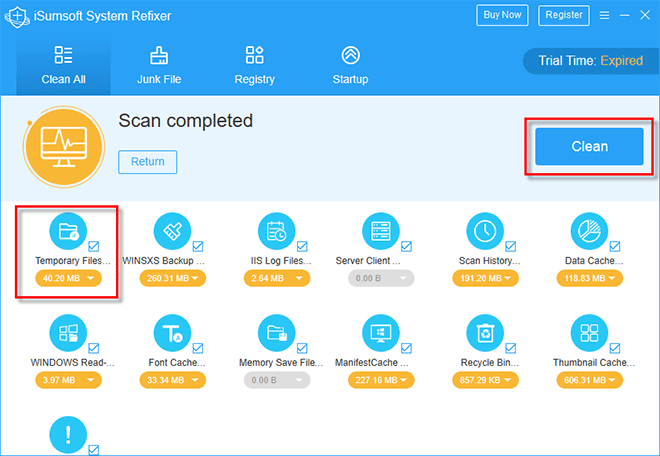Uncheck the Temporary Files checkbox
660x456 pixels.
coord(94,246)
